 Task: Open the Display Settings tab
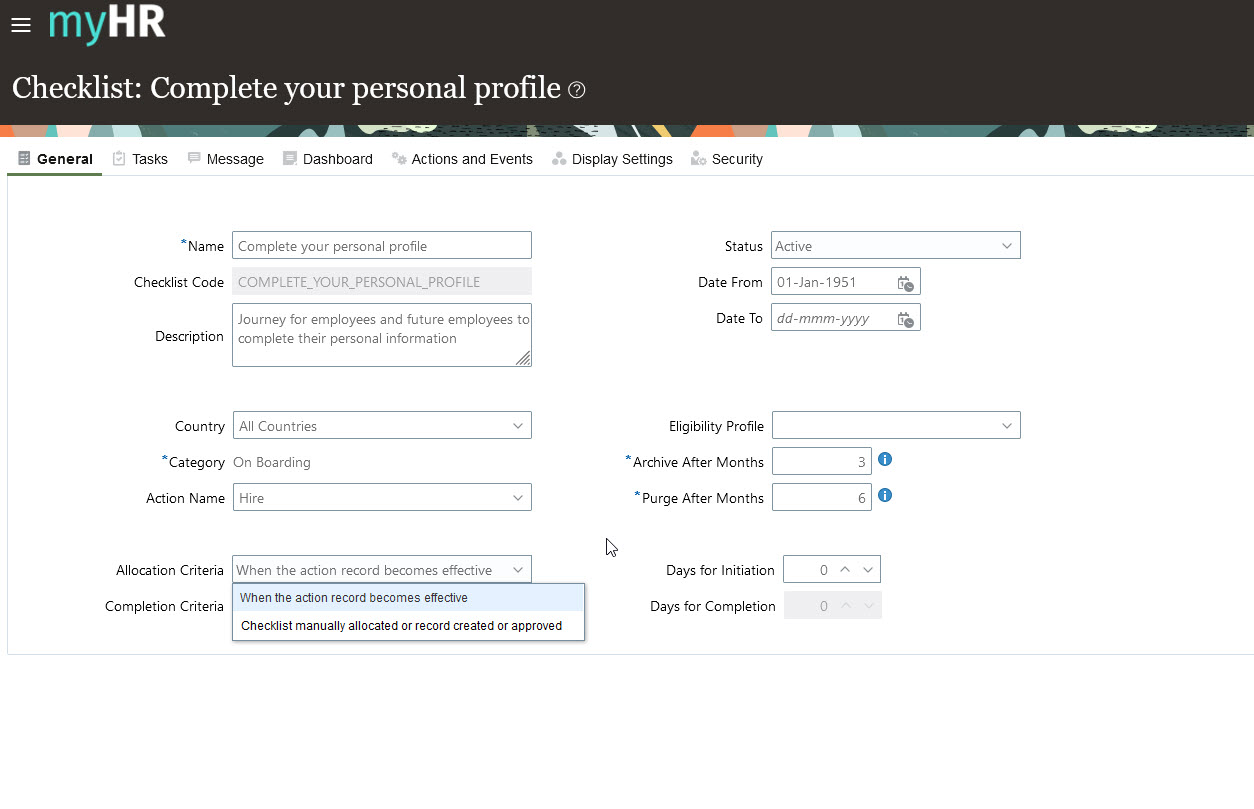613,159
